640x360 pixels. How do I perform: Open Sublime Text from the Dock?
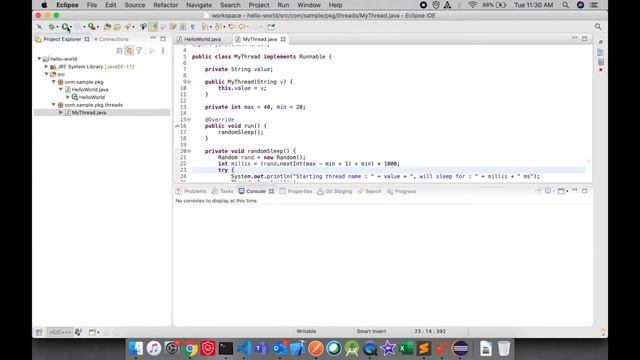tap(424, 349)
